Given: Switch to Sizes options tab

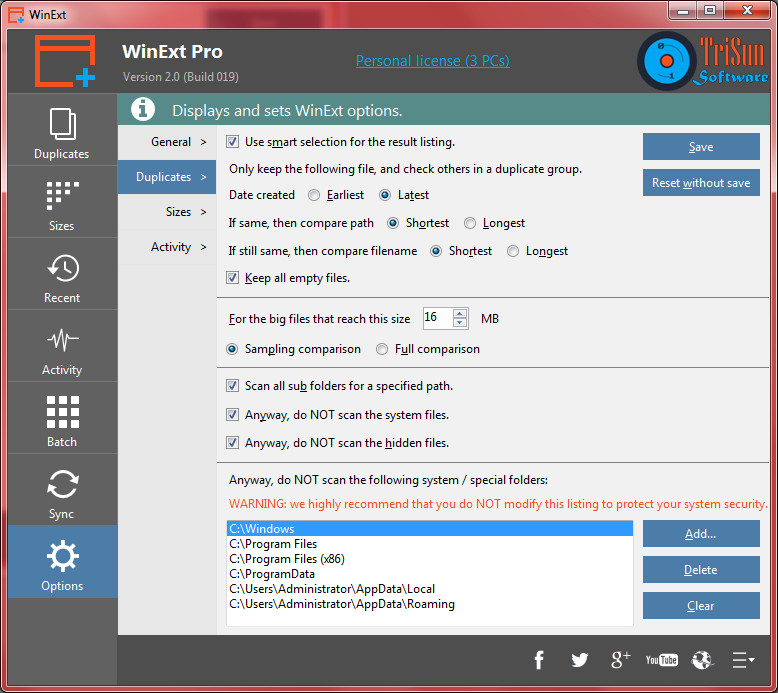Looking at the screenshot, I should click(x=167, y=212).
